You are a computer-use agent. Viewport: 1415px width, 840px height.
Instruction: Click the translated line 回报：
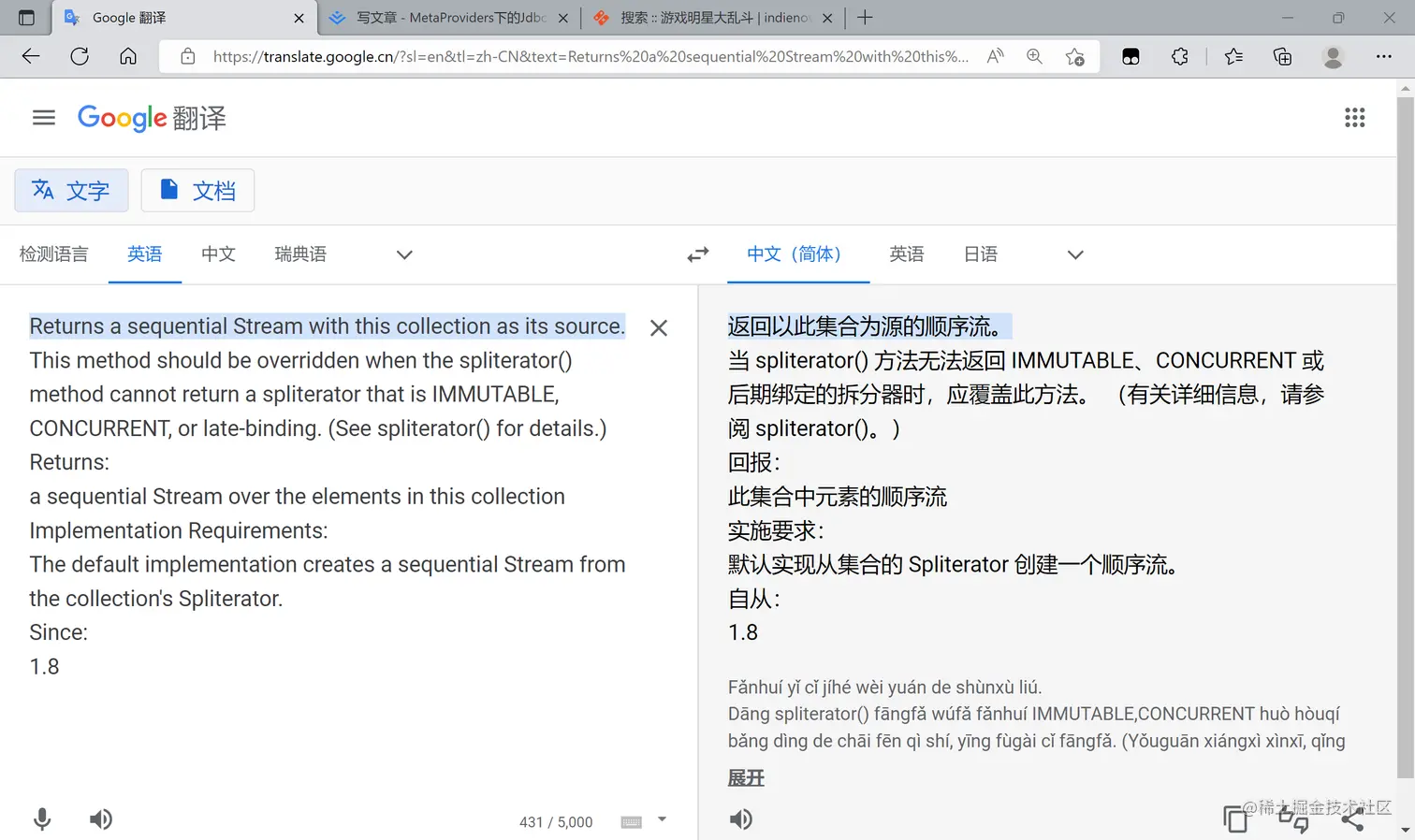pyautogui.click(x=754, y=462)
